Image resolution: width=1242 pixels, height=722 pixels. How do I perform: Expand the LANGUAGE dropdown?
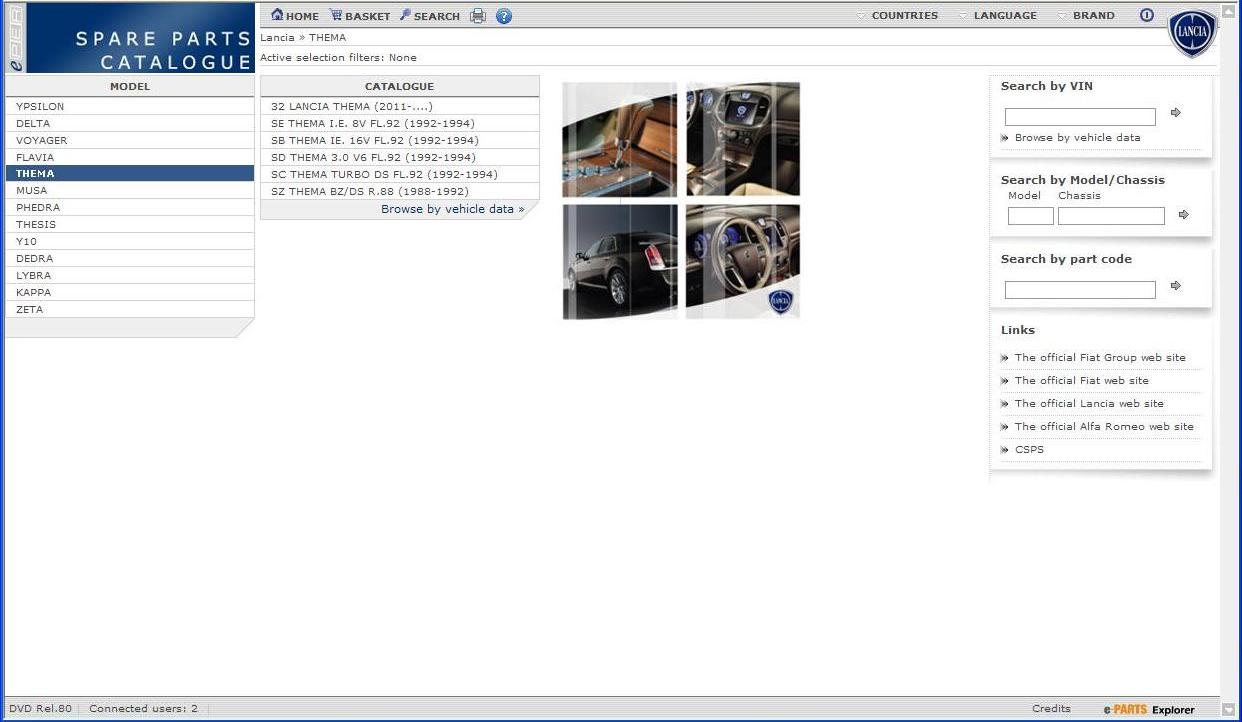tap(997, 16)
